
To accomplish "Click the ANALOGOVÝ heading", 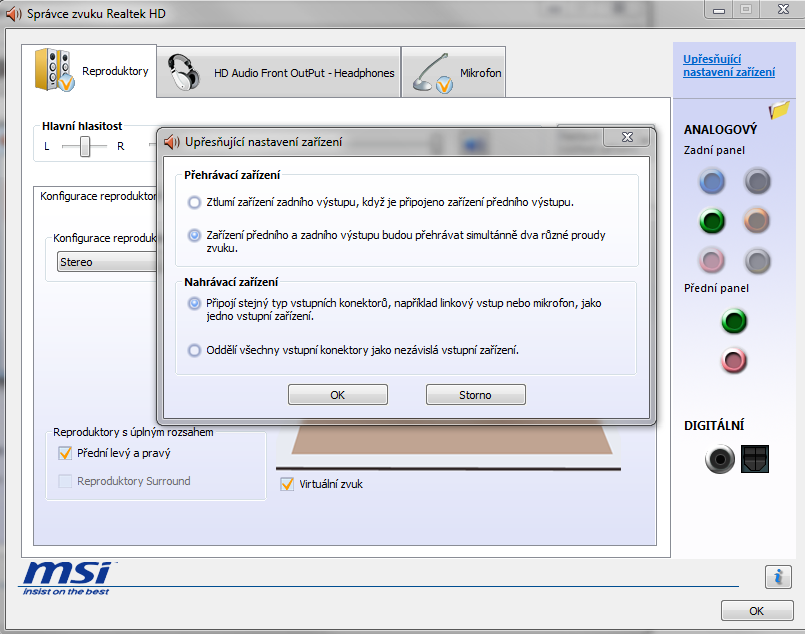I will [720, 129].
